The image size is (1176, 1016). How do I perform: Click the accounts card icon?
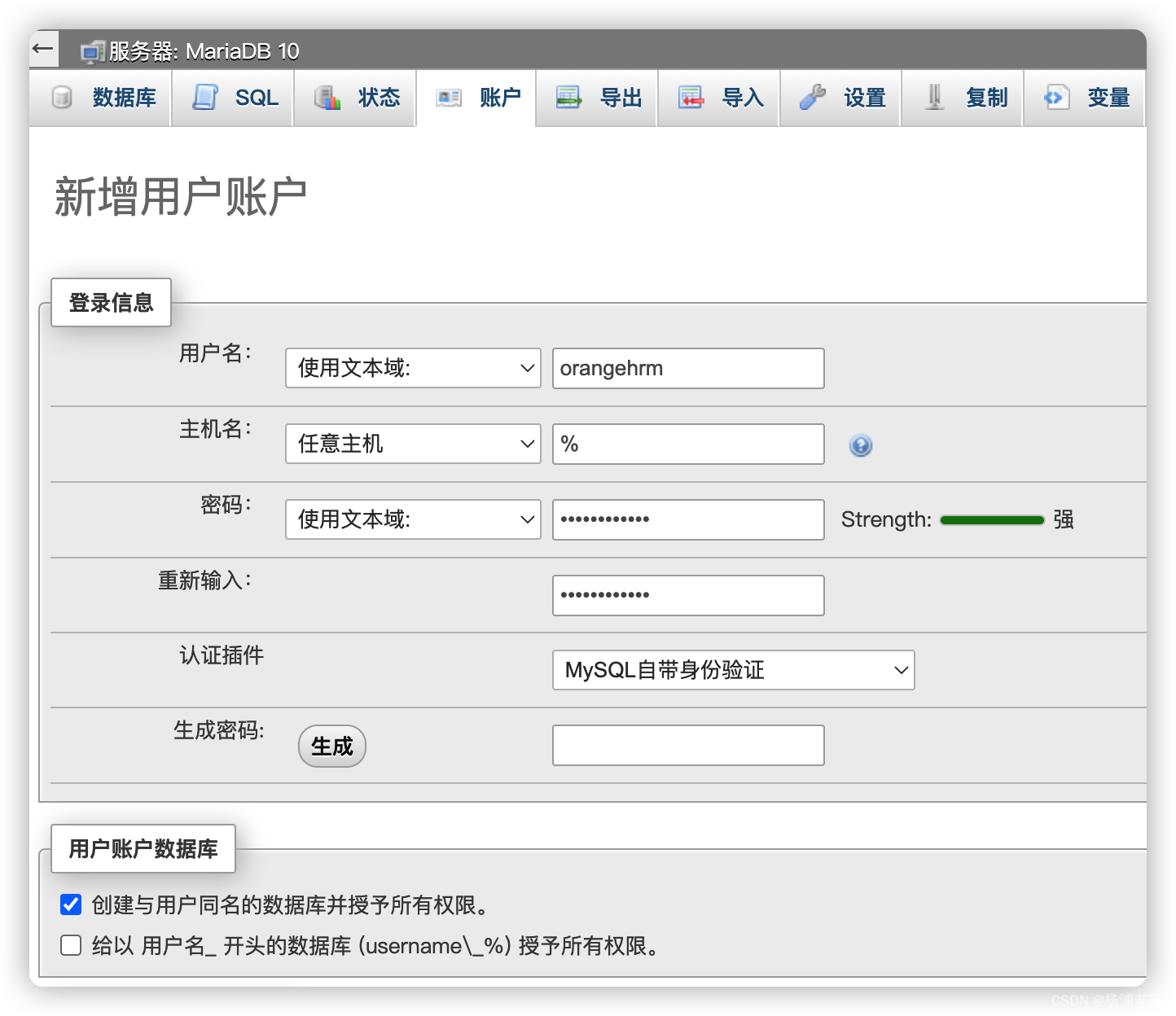pyautogui.click(x=449, y=98)
